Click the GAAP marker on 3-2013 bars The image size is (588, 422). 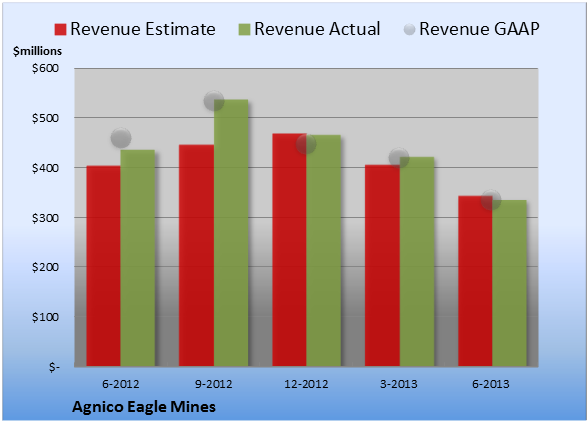click(x=399, y=158)
